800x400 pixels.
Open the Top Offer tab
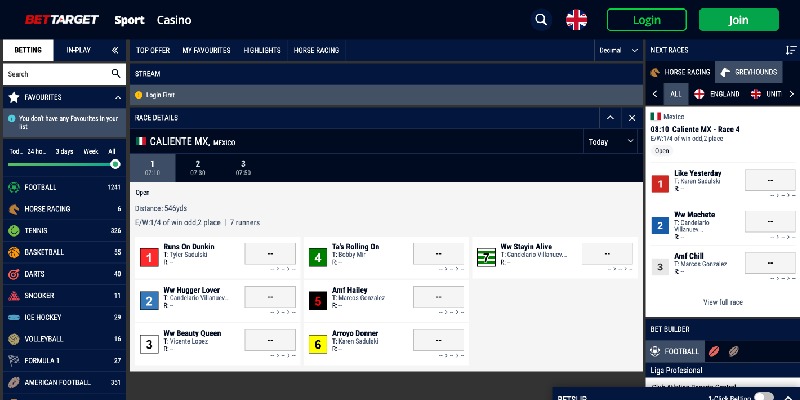[153, 50]
